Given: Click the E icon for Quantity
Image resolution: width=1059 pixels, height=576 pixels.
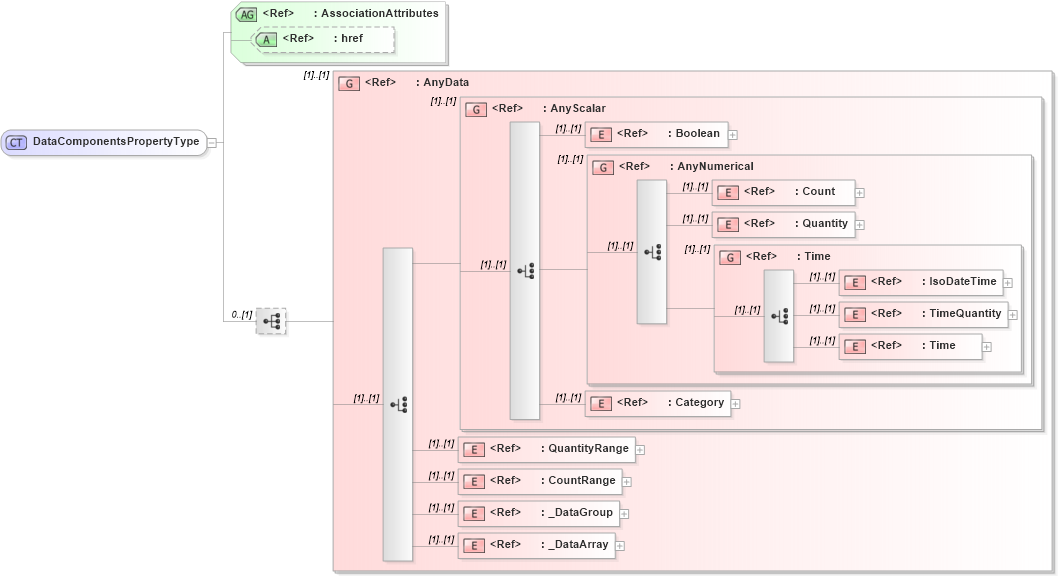Looking at the screenshot, I should pyautogui.click(x=728, y=224).
